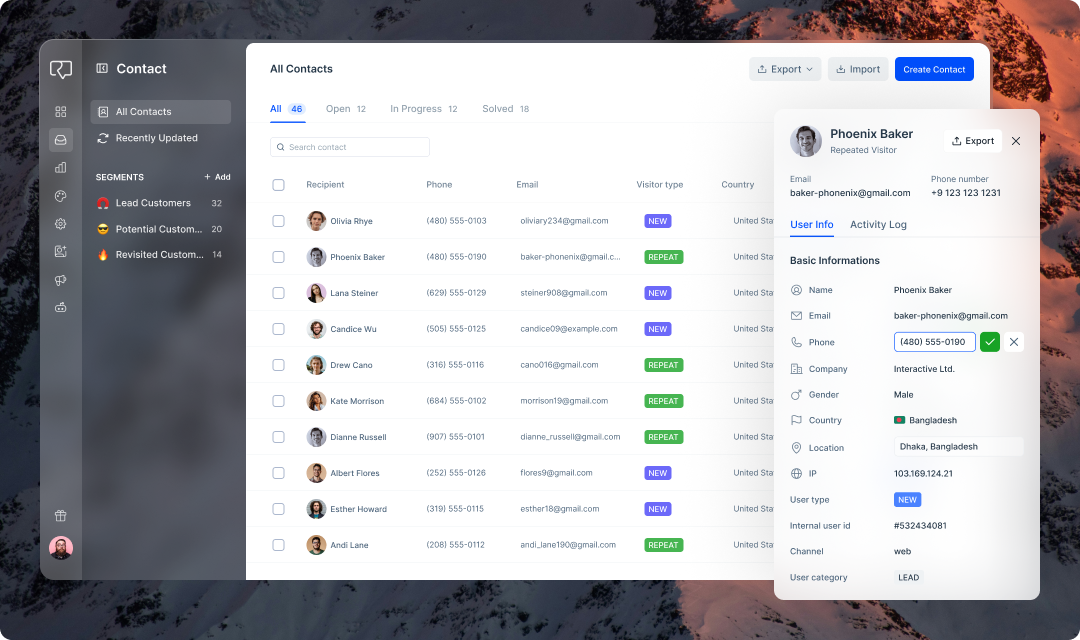Click Add next to the SEGMENTS heading

click(x=217, y=177)
